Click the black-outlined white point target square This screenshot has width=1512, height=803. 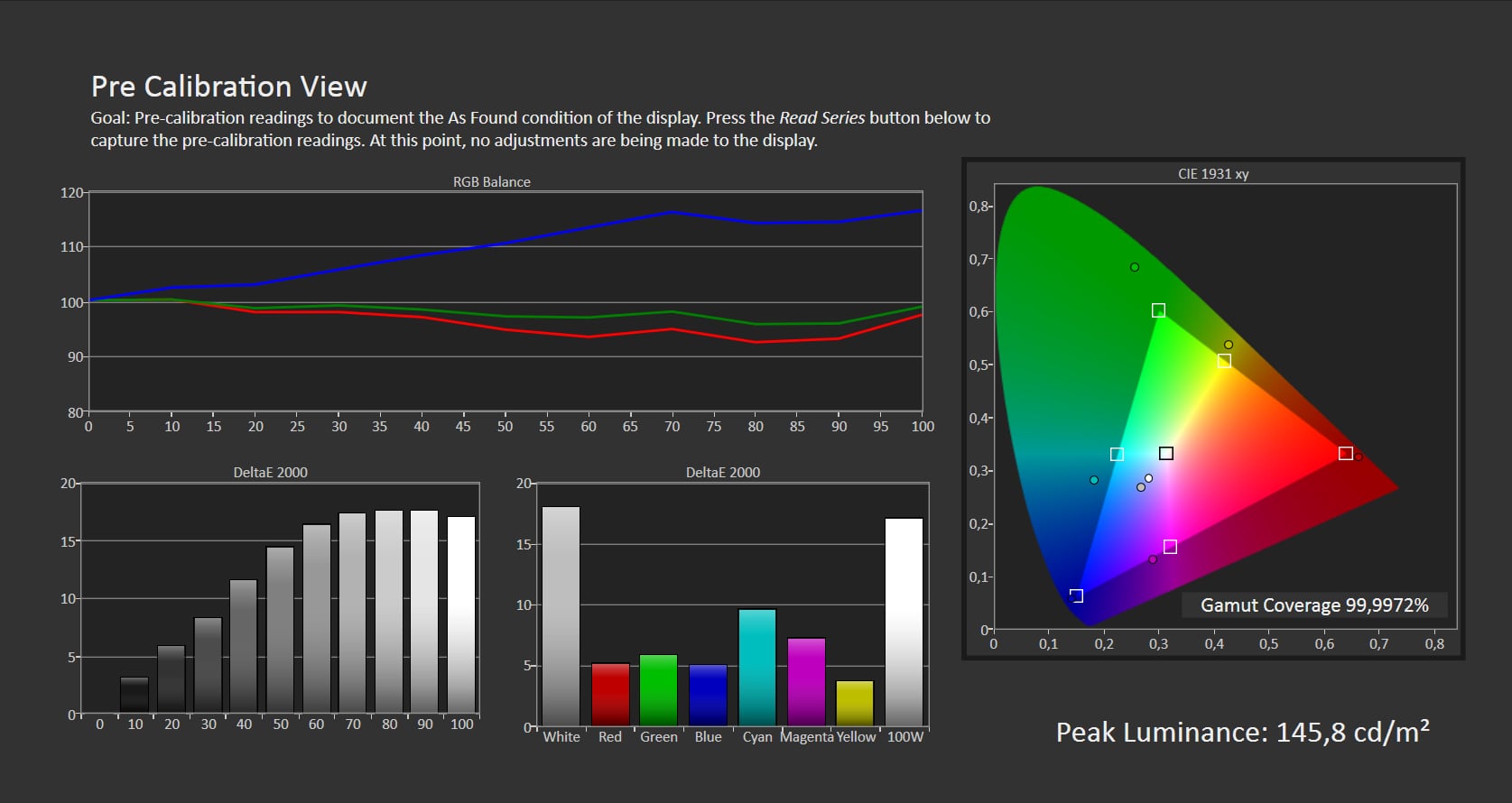(1166, 453)
